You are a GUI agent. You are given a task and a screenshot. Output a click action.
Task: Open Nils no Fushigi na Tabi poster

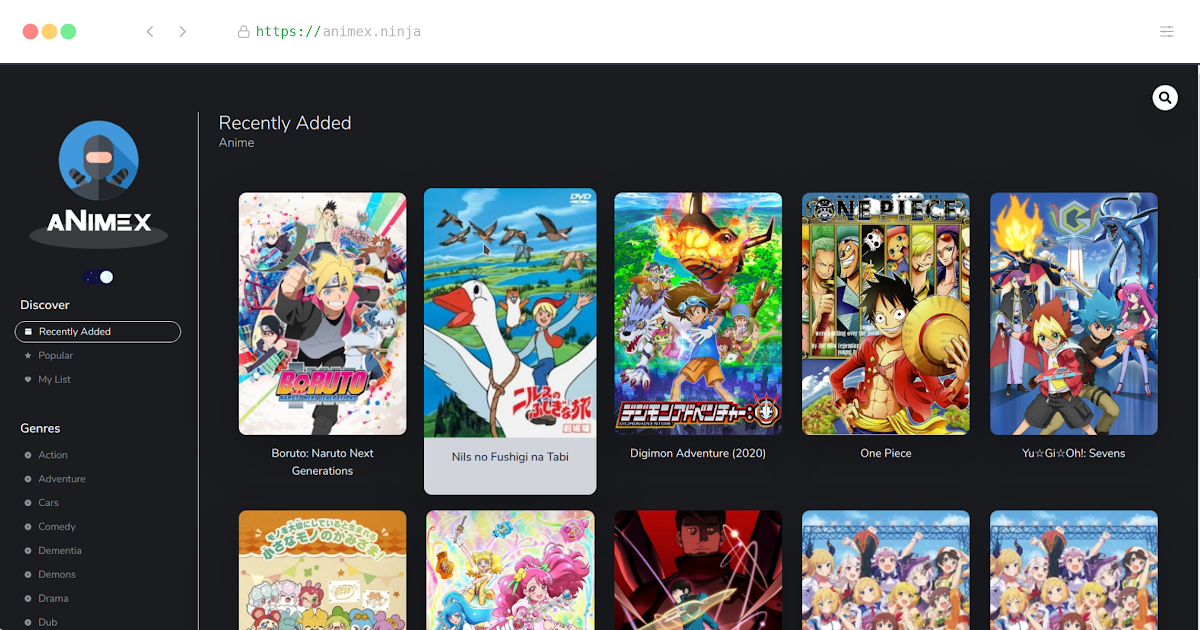(x=510, y=313)
